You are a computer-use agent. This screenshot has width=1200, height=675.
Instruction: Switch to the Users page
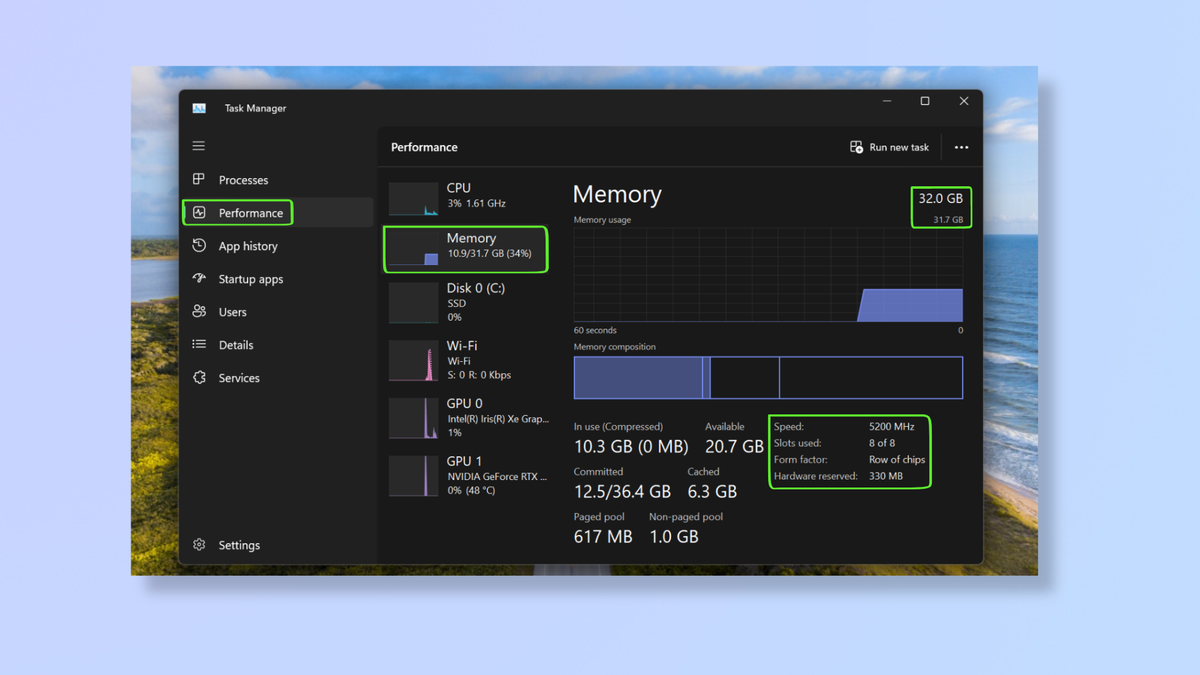tap(278, 312)
